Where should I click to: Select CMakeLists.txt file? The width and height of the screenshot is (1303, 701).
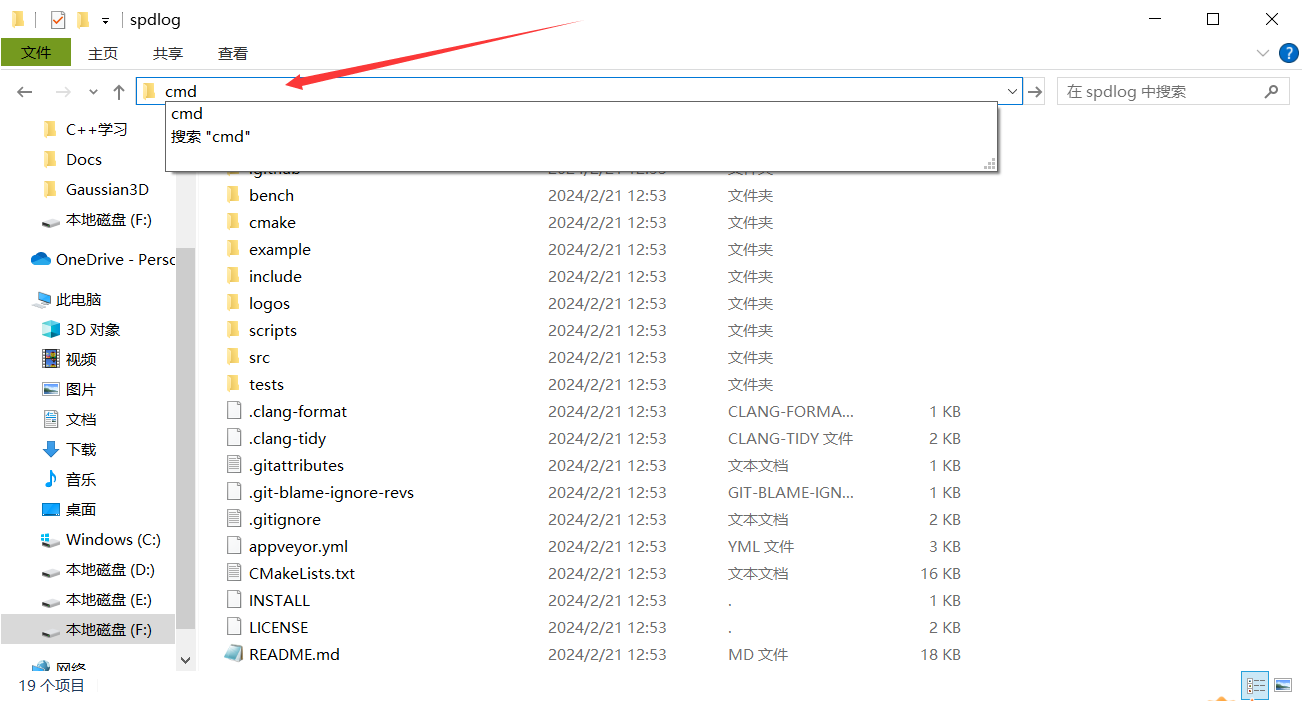tap(301, 574)
